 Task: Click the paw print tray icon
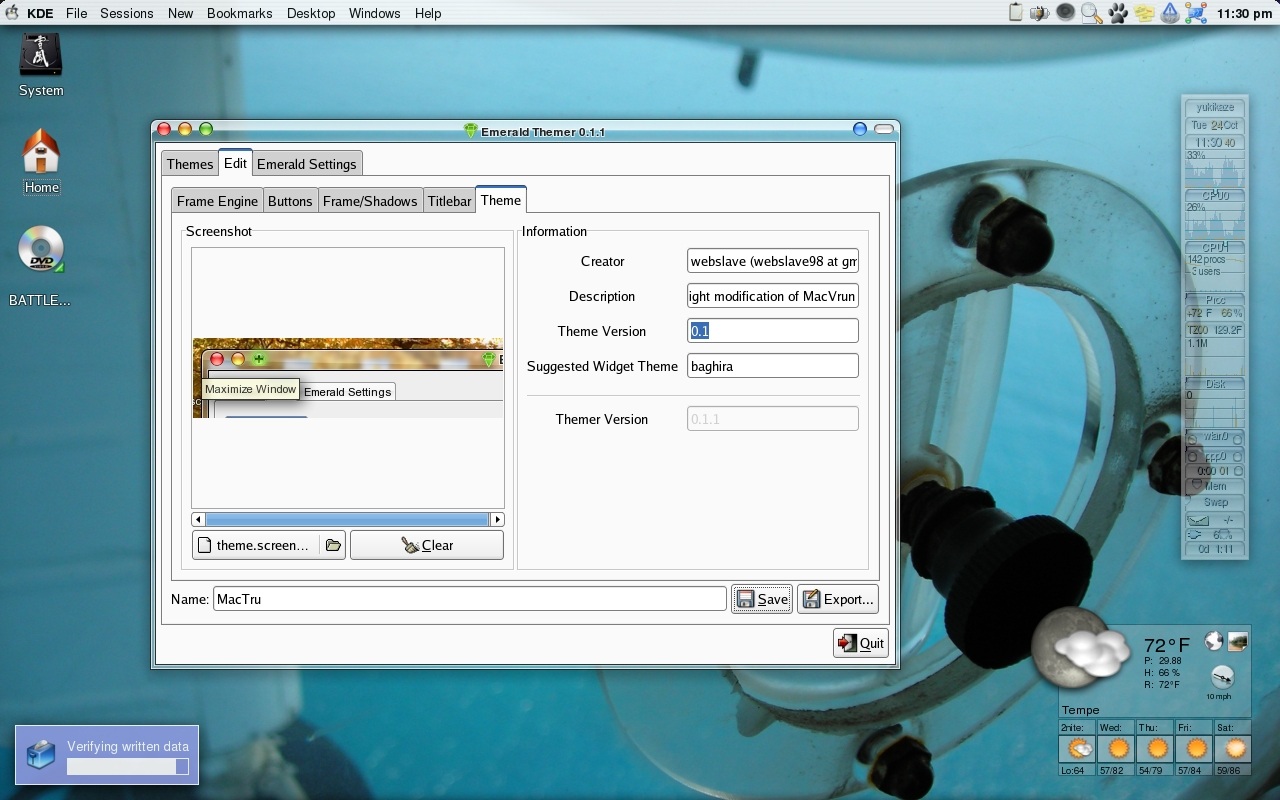coord(1118,13)
